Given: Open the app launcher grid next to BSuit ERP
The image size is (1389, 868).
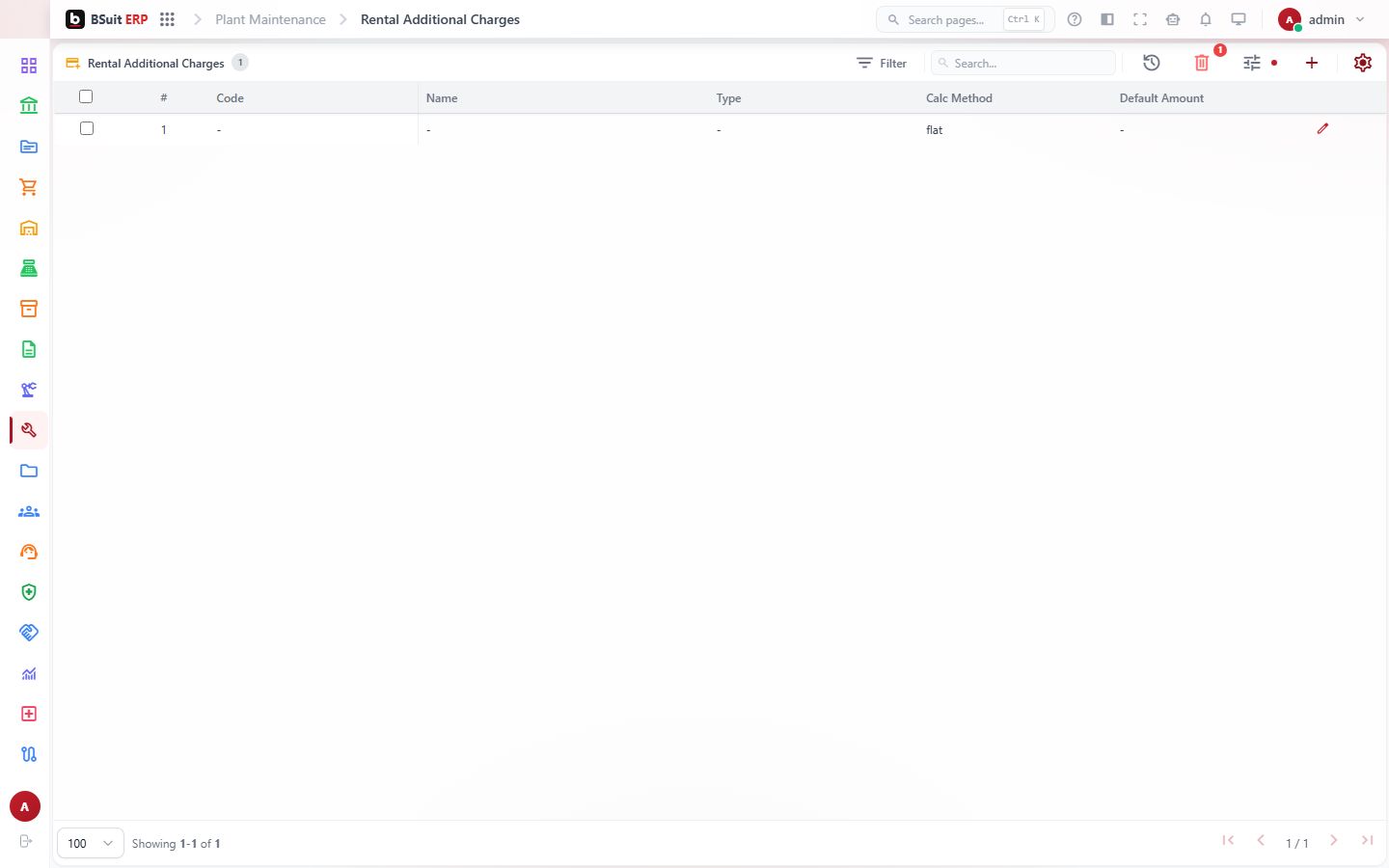Looking at the screenshot, I should coord(167,19).
